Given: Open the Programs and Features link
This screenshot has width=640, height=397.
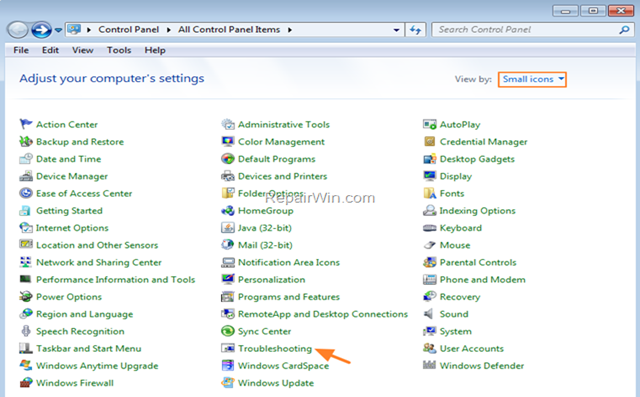Looking at the screenshot, I should tap(289, 297).
